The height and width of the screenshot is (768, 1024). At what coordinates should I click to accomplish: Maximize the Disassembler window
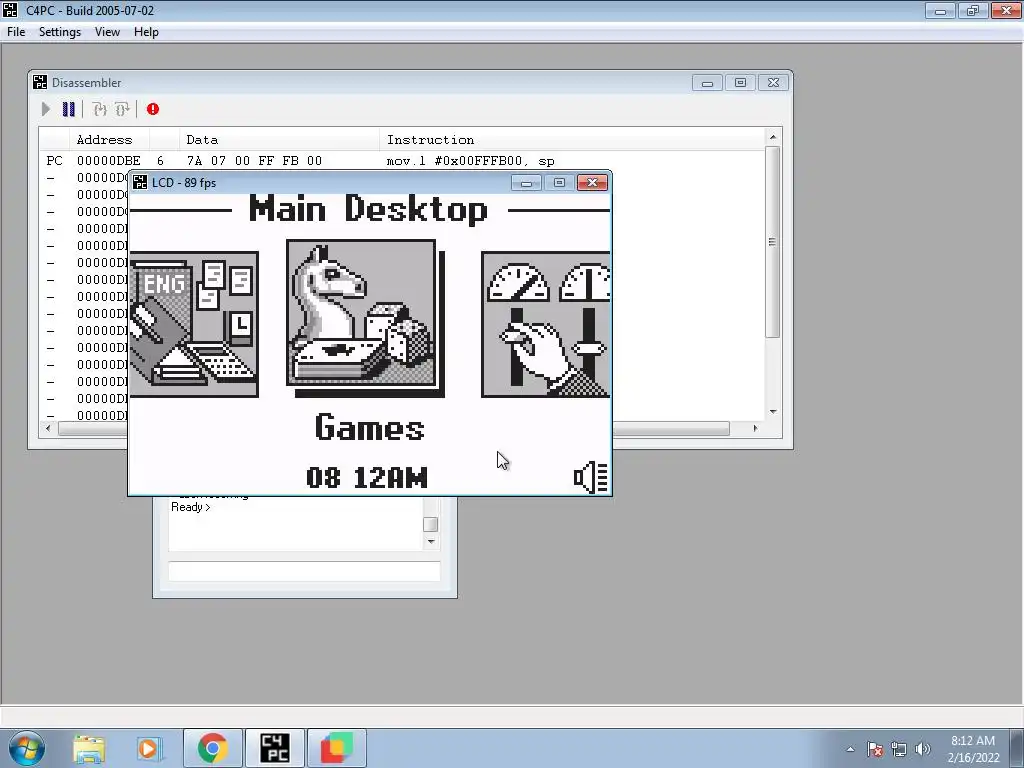tap(740, 83)
